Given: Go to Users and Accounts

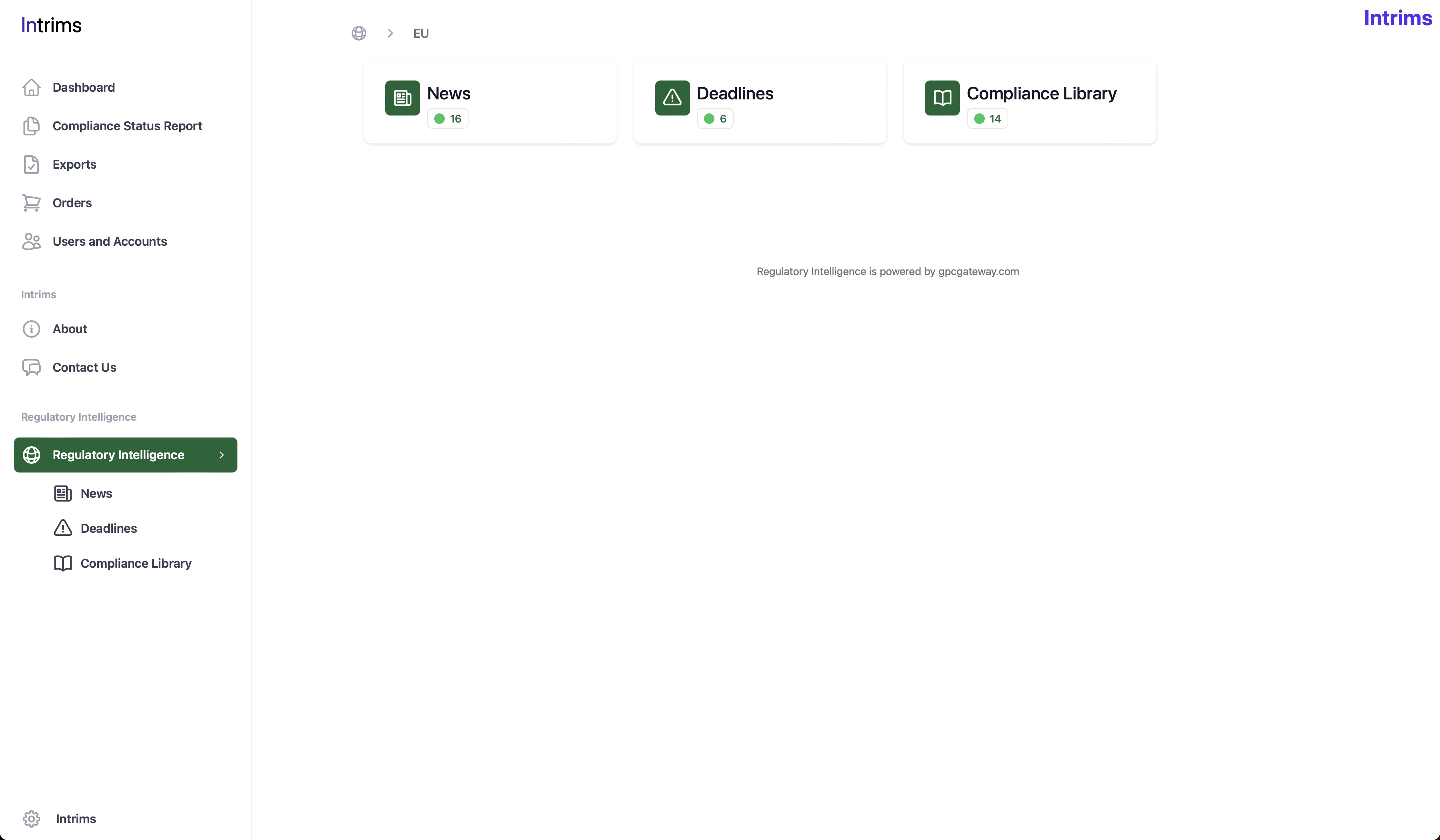Looking at the screenshot, I should point(109,241).
